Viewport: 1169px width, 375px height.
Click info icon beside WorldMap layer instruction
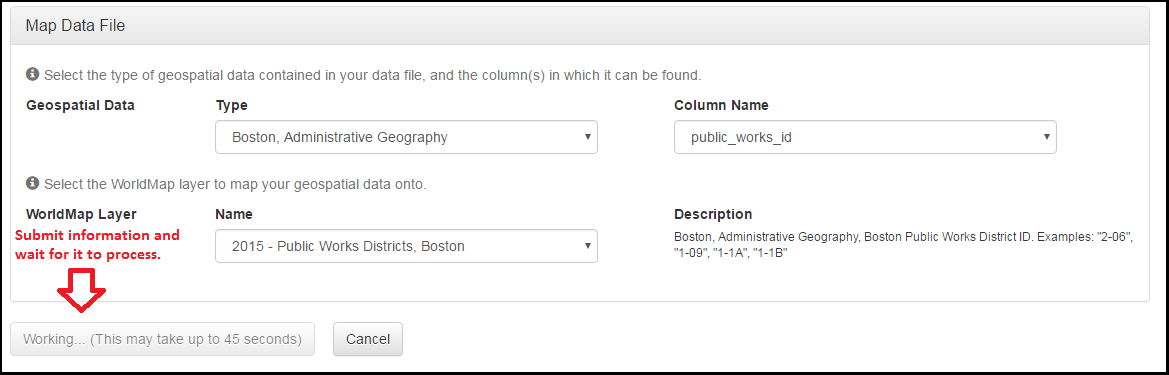(32, 183)
